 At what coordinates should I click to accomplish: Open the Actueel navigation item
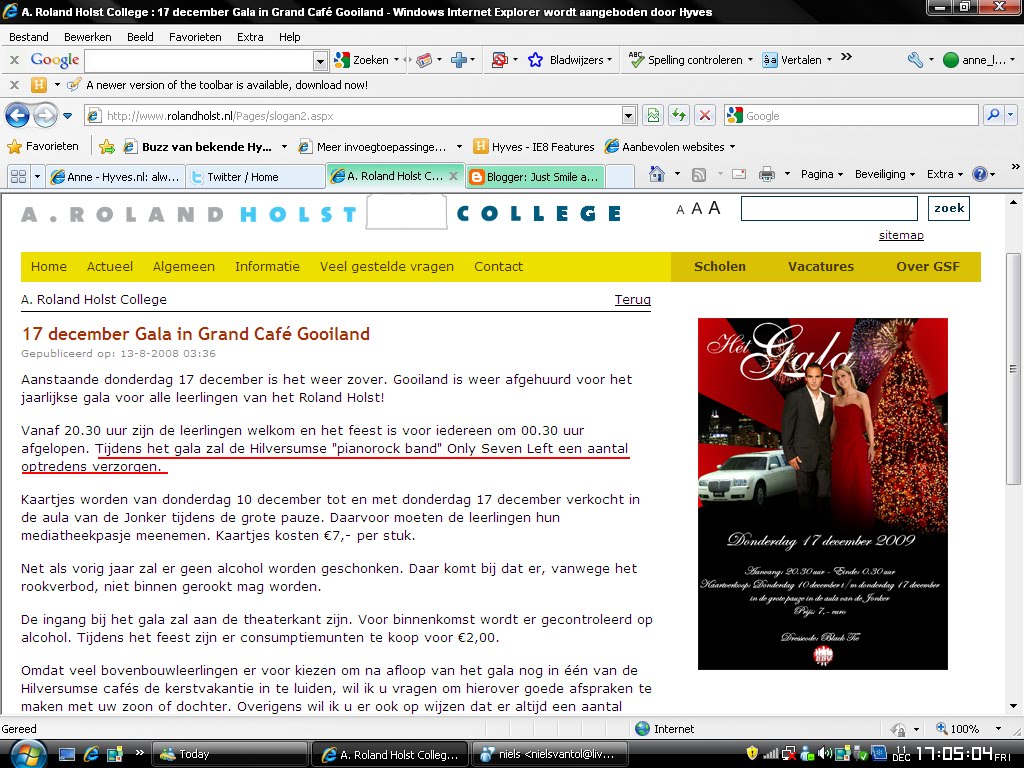(110, 266)
